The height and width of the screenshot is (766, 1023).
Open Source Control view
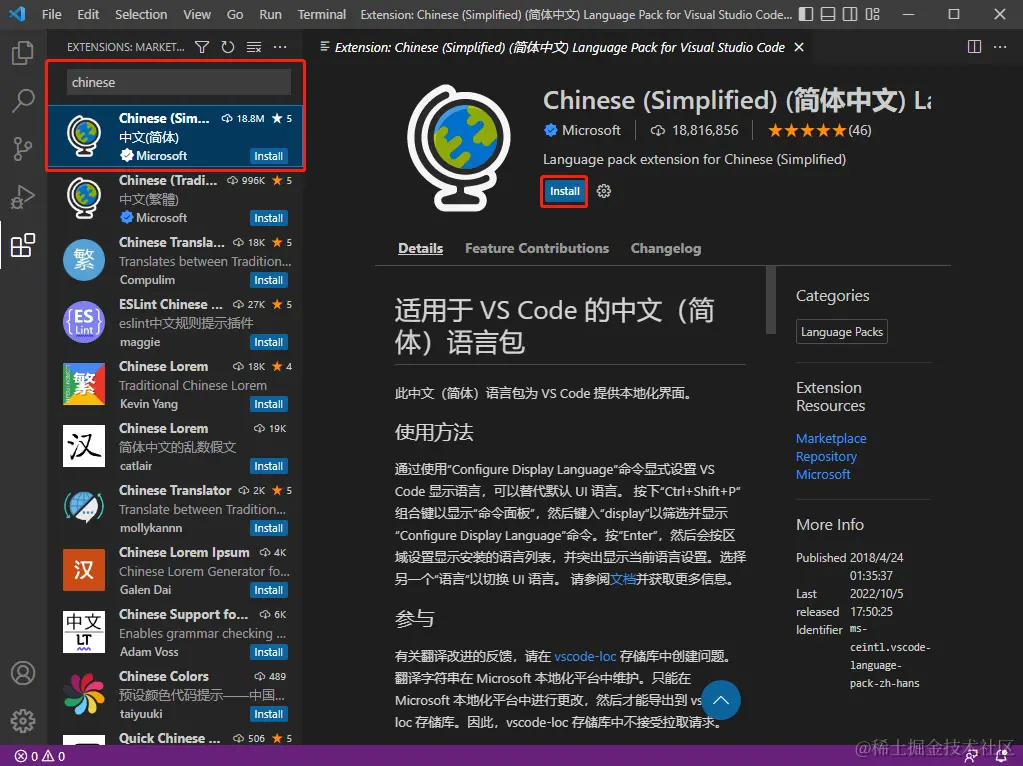[x=23, y=149]
